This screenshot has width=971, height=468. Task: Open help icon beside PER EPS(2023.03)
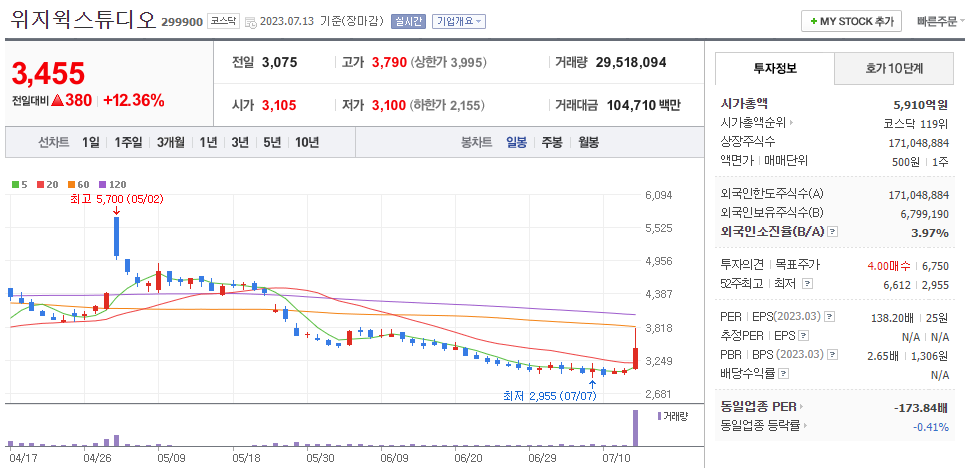click(830, 317)
